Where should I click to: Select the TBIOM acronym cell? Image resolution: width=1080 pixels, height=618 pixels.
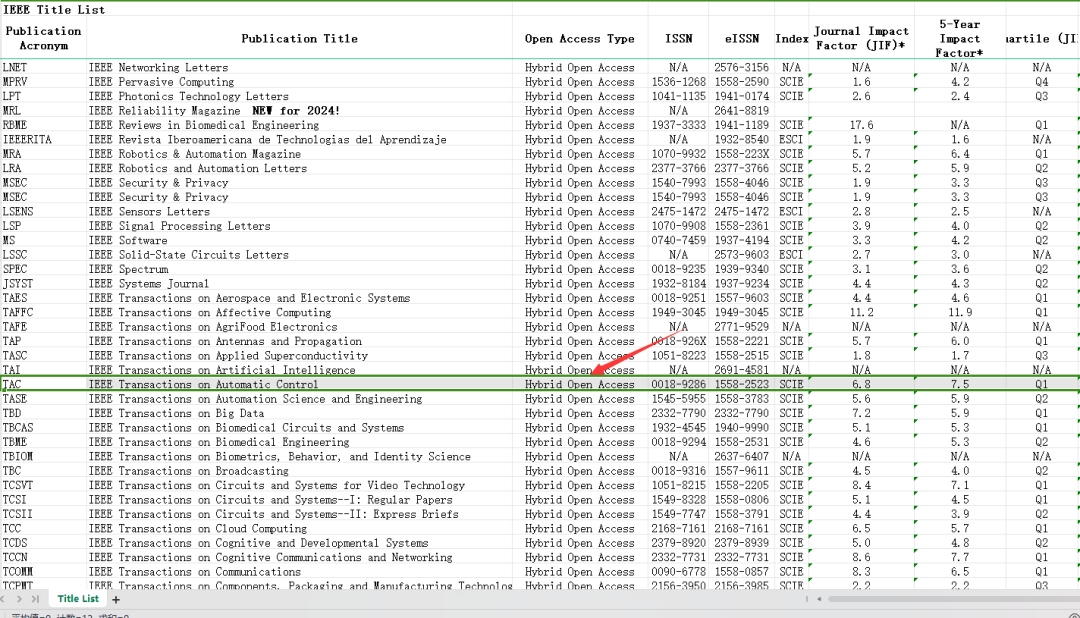(x=43, y=457)
